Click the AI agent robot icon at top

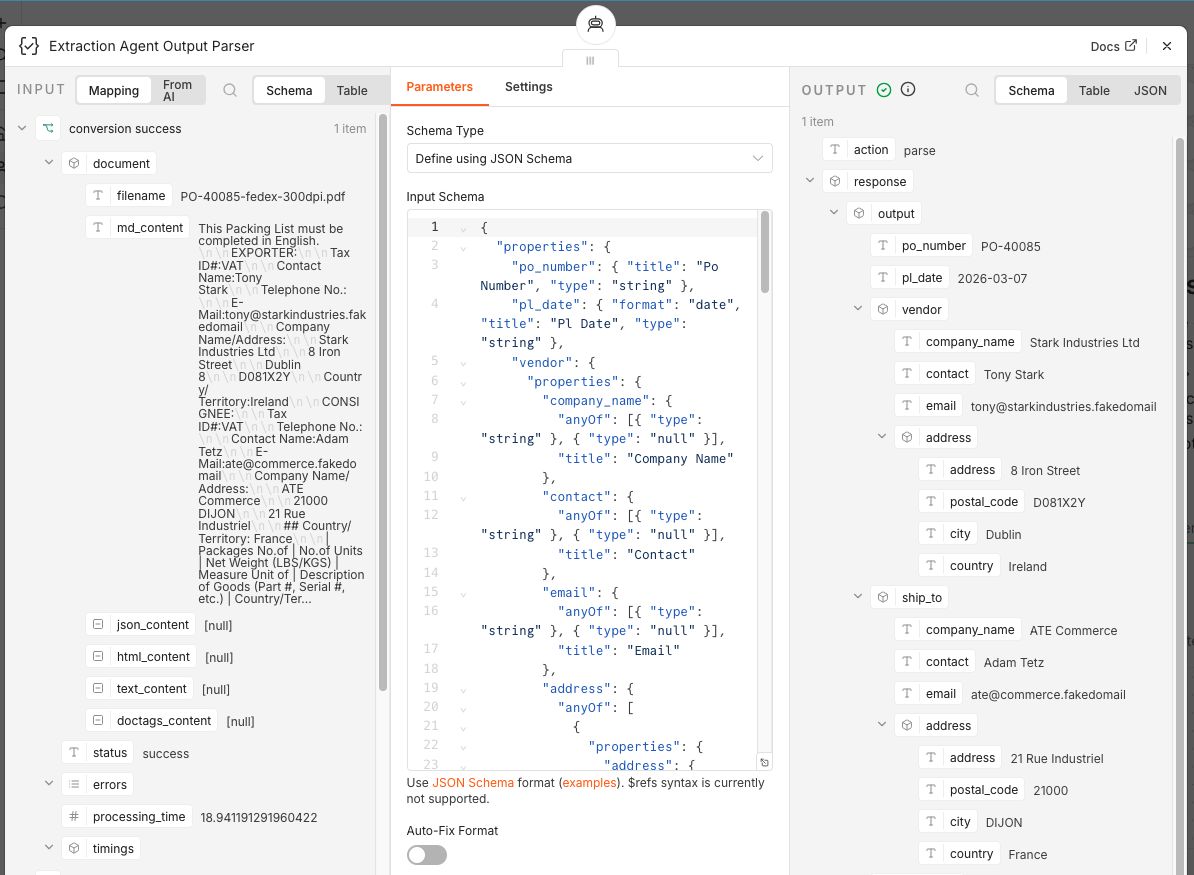coord(595,24)
